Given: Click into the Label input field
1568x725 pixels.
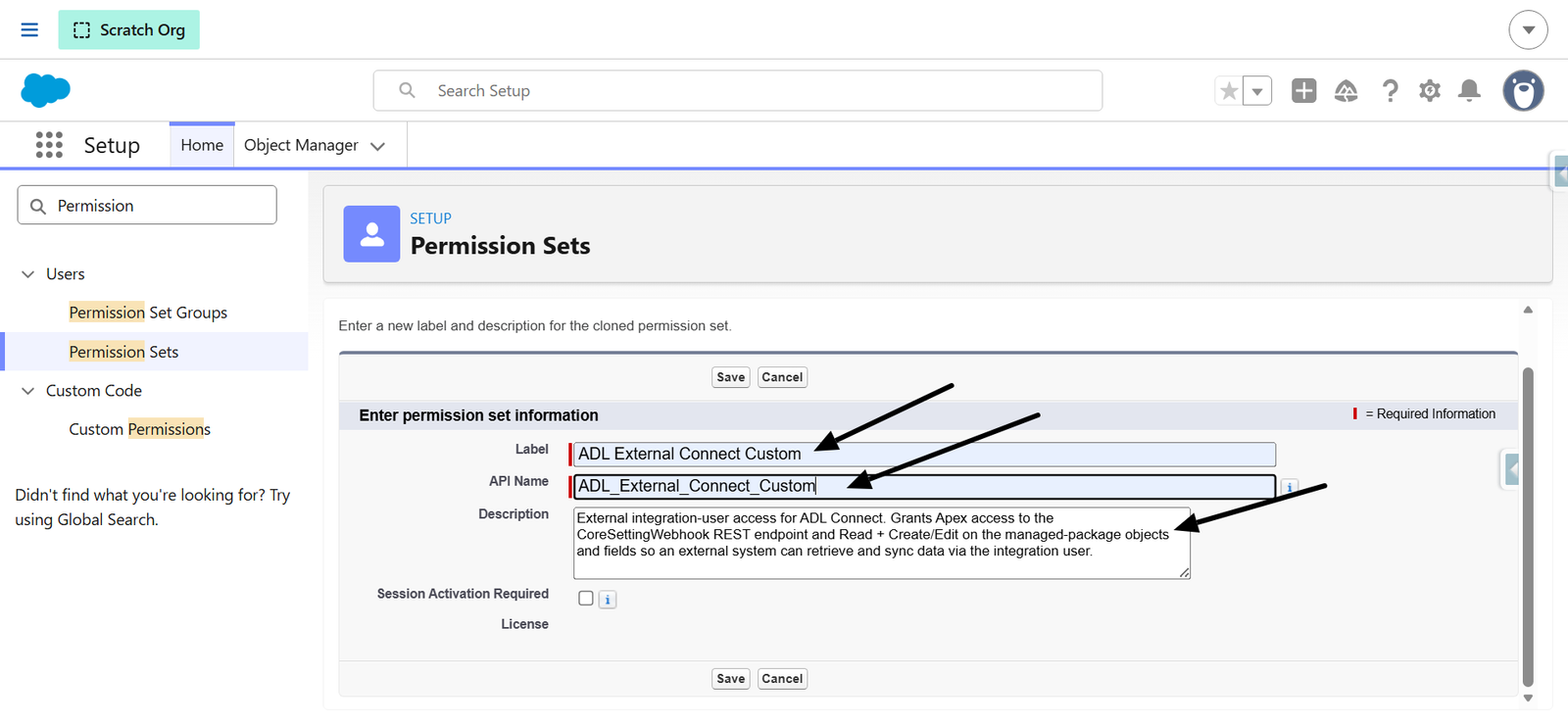Looking at the screenshot, I should pos(924,454).
